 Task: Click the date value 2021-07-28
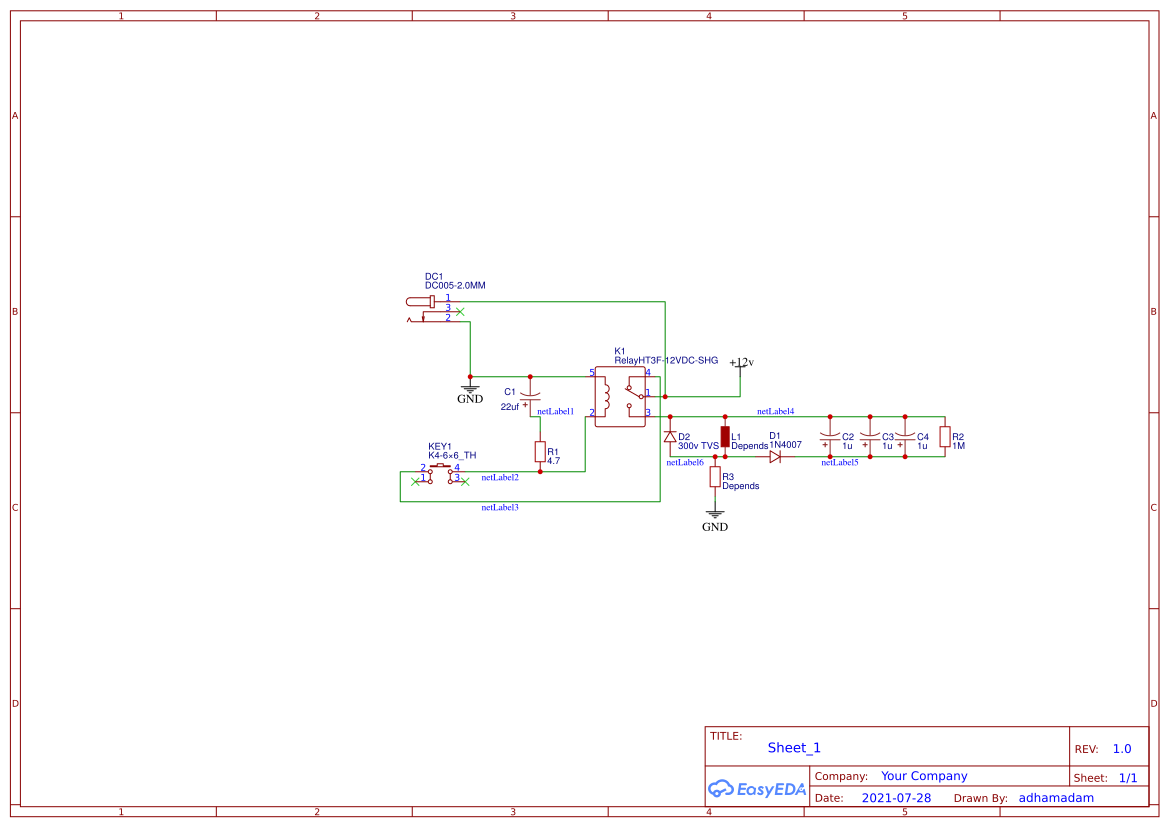pos(896,797)
